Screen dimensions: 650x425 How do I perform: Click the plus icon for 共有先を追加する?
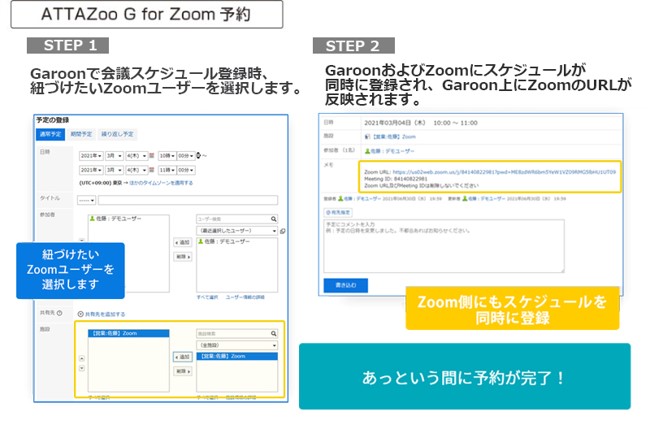pyautogui.click(x=81, y=313)
